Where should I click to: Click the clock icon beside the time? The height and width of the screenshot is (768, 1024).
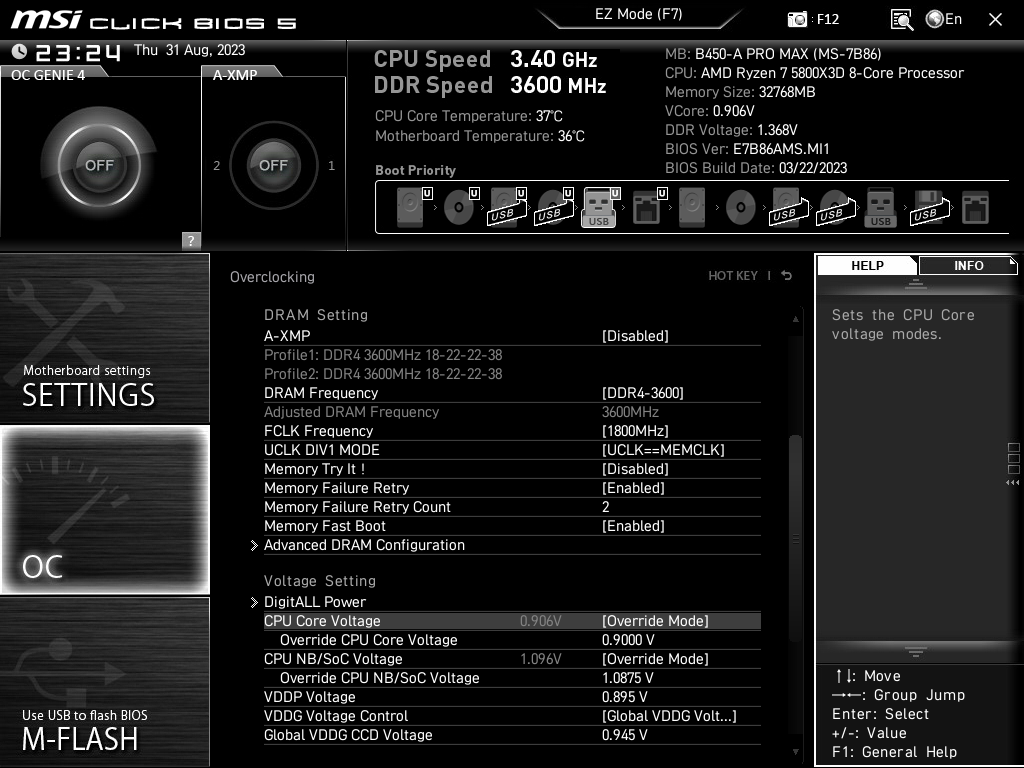point(20,52)
